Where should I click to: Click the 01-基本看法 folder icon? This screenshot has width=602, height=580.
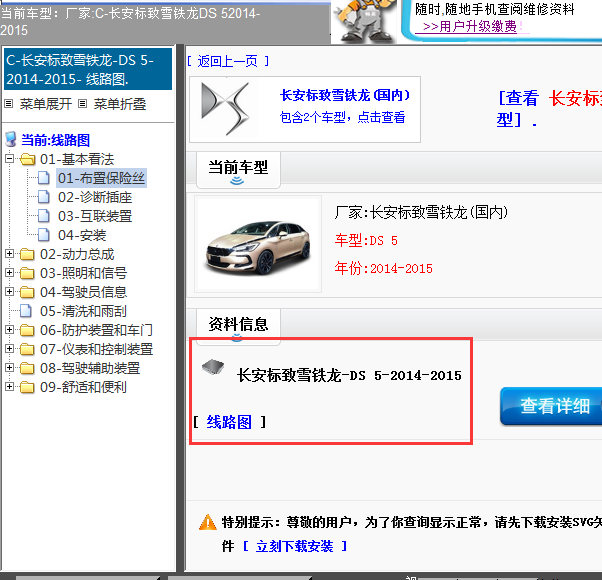pos(27,159)
